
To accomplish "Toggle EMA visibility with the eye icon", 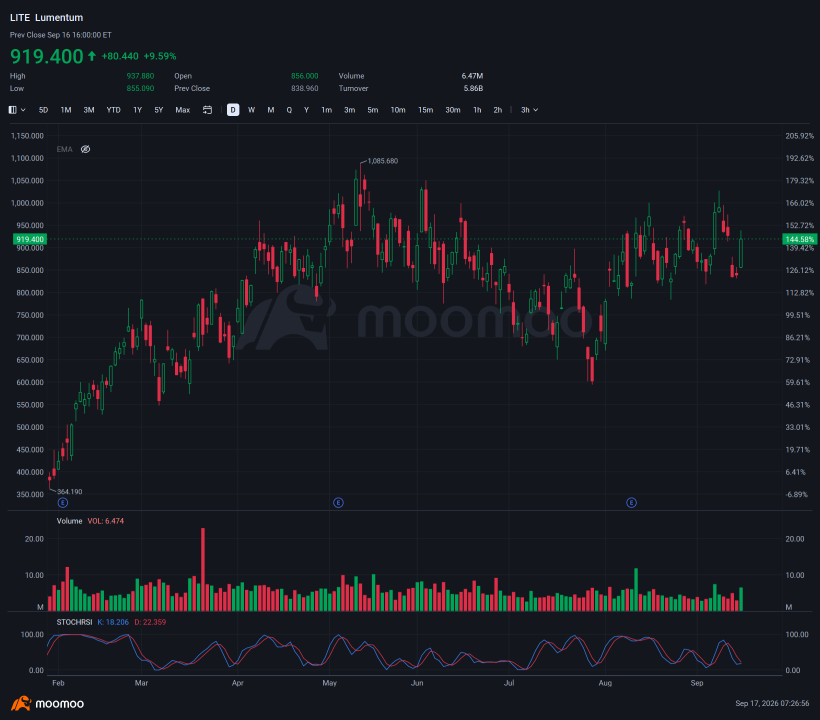I will 85,150.
